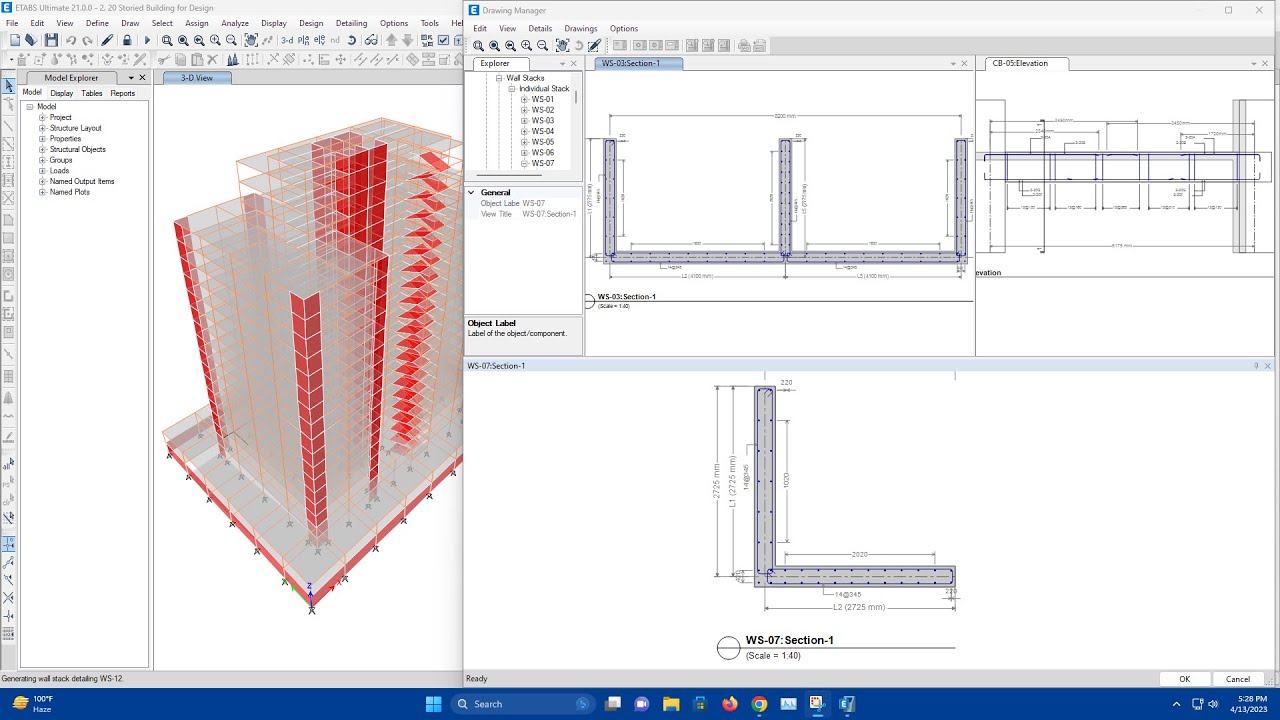Open File Explorer from the taskbar
The image size is (1280, 720).
(671, 704)
